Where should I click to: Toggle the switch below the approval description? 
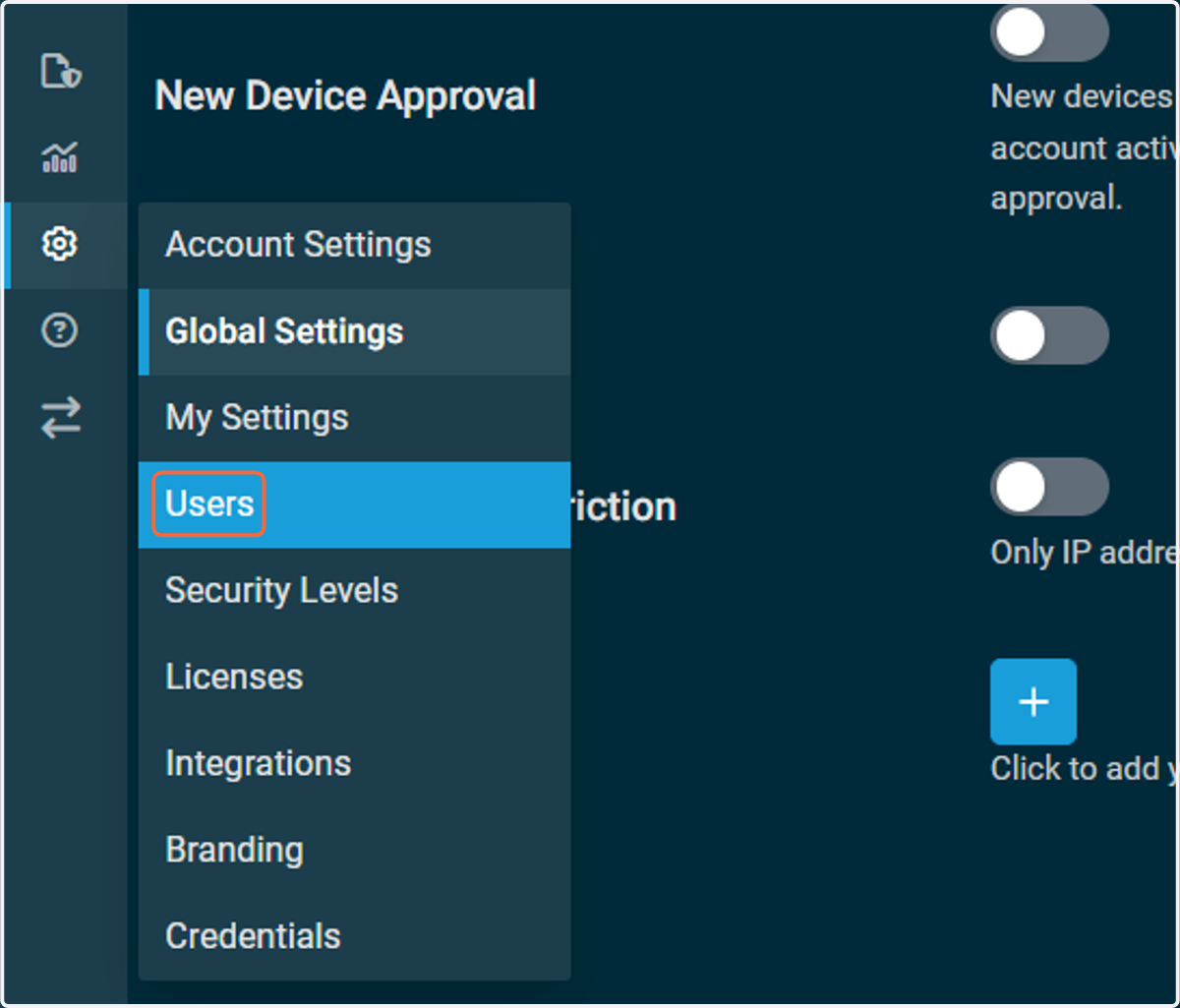click(1049, 335)
